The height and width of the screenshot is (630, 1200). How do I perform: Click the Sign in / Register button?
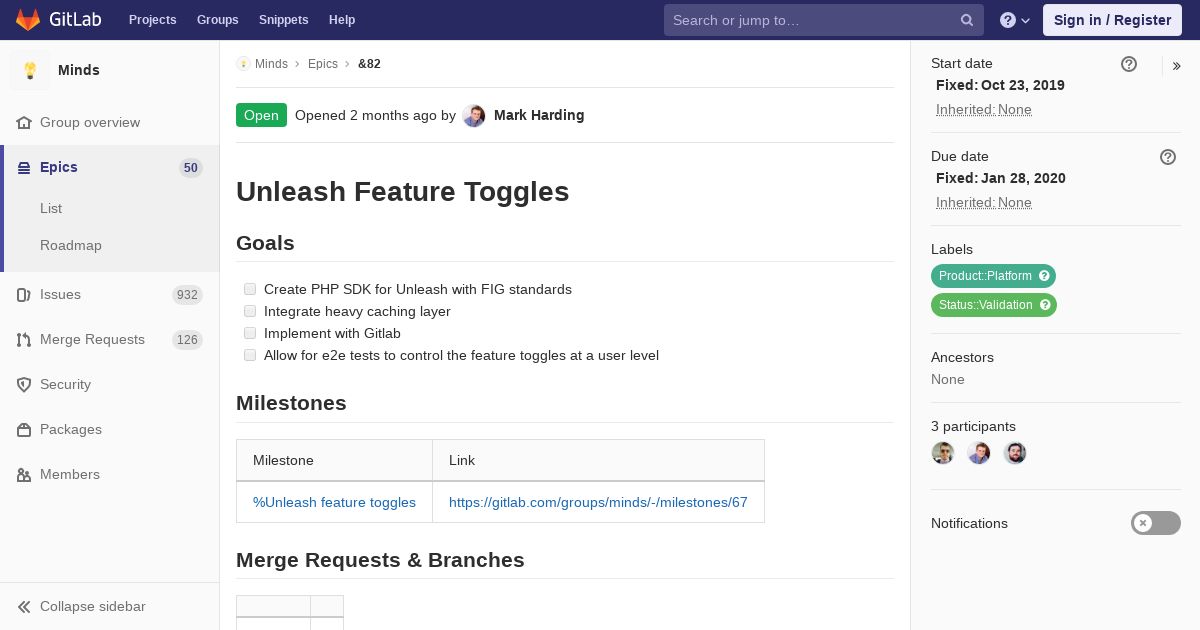1112,20
